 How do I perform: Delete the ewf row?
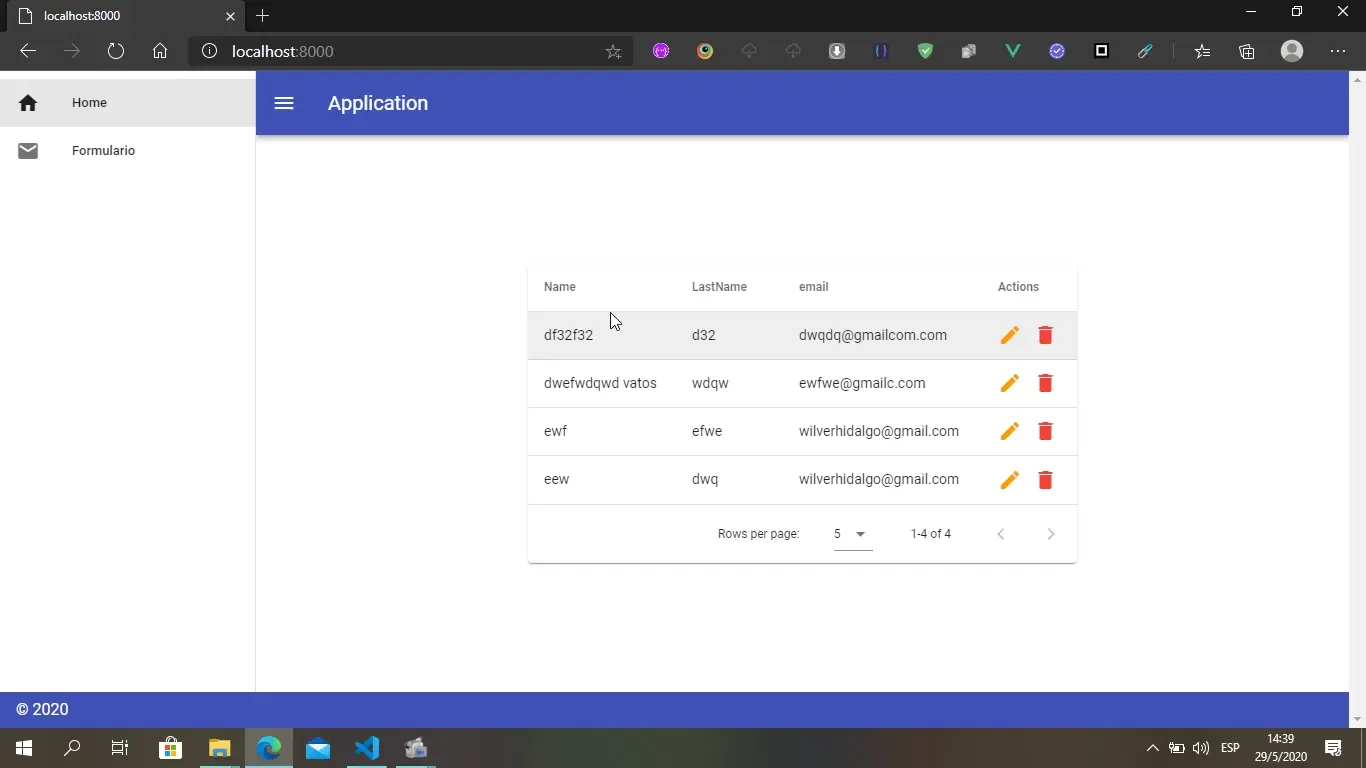click(x=1045, y=431)
